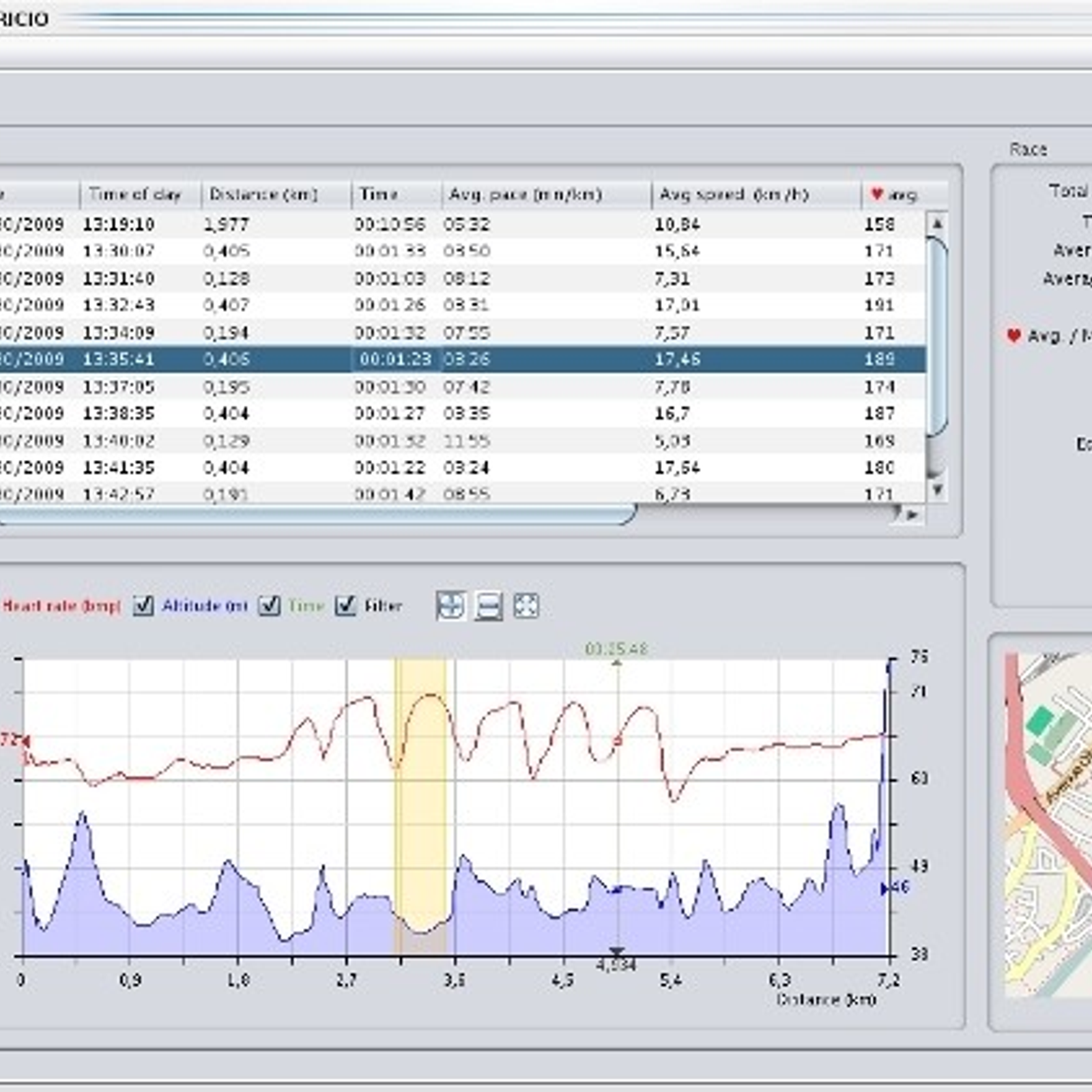Select the lap row starting at 13:38:35
The image size is (1092, 1092).
[463, 414]
